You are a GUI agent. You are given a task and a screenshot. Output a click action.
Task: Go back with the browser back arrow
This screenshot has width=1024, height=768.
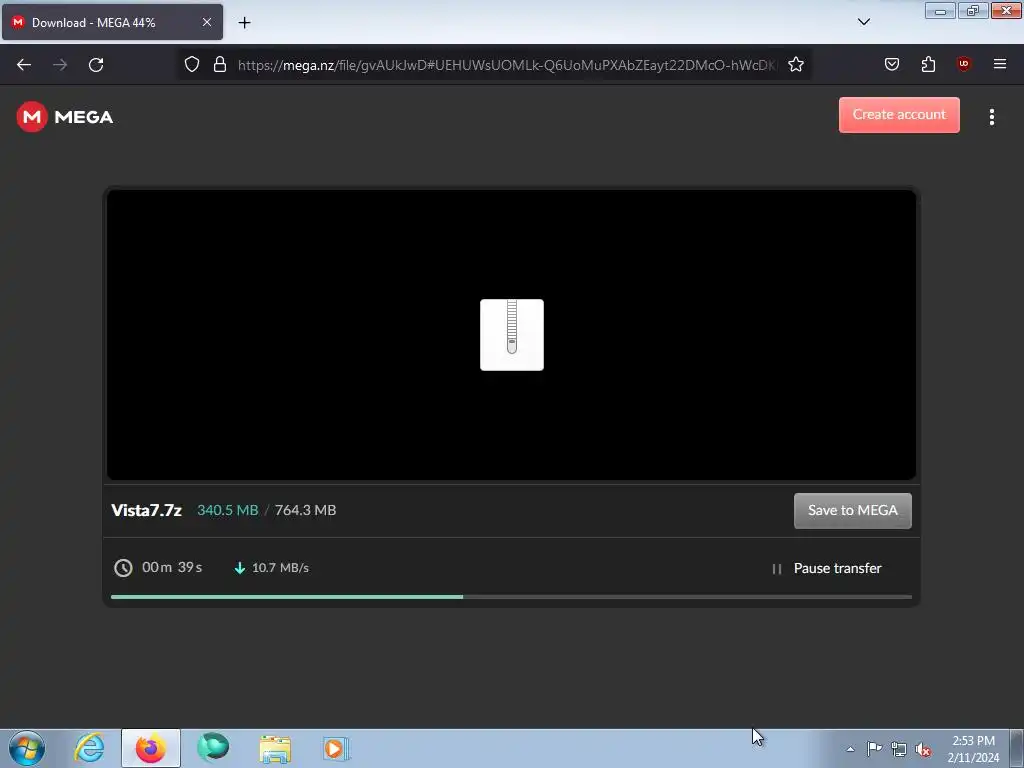(24, 65)
